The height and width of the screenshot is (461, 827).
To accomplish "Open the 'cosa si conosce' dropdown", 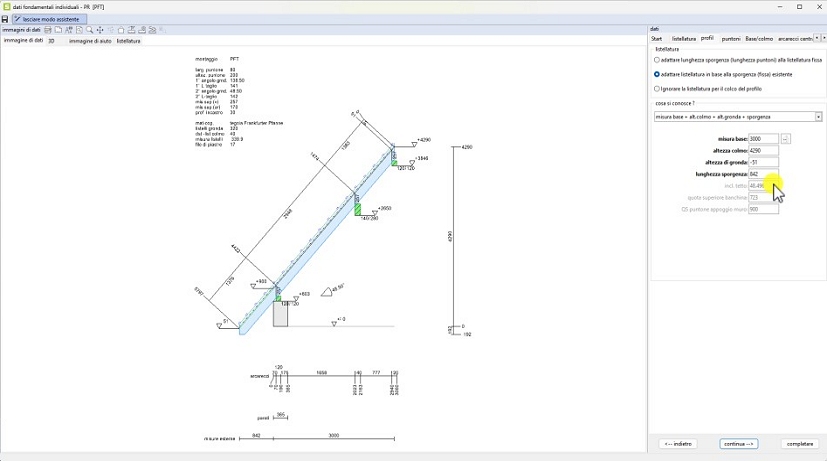I will tap(818, 117).
